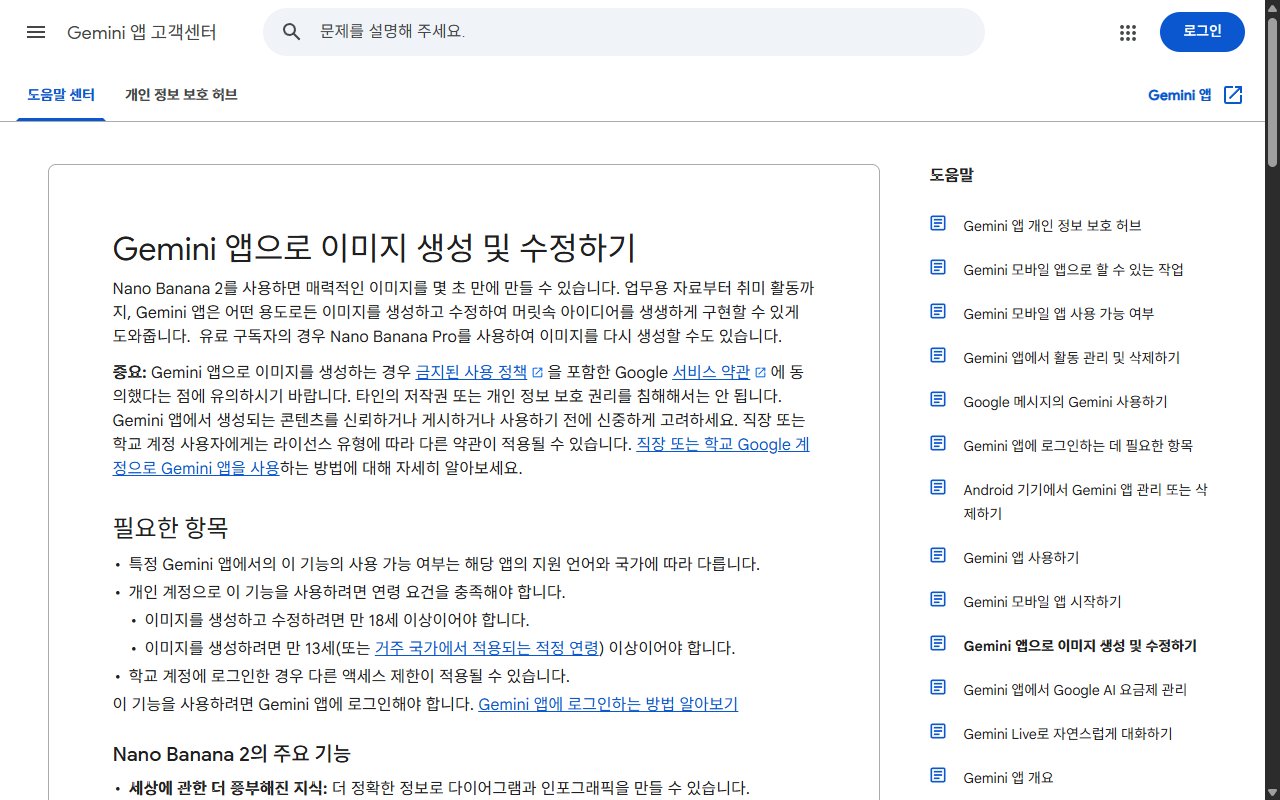Click the Gemini 앱 고객센터 title
1280x800 pixels.
click(142, 32)
